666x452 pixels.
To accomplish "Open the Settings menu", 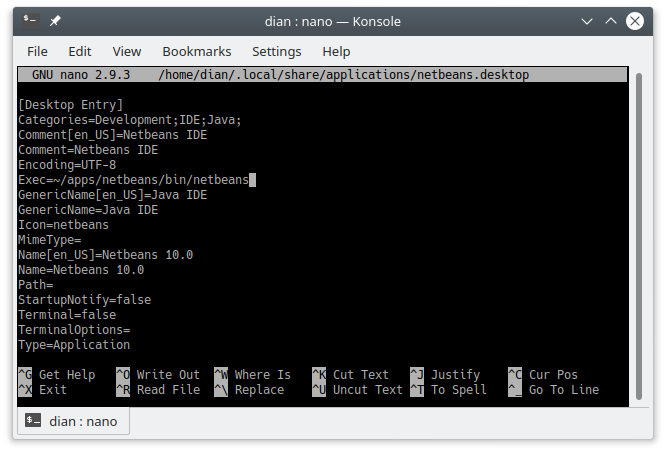I will [277, 51].
